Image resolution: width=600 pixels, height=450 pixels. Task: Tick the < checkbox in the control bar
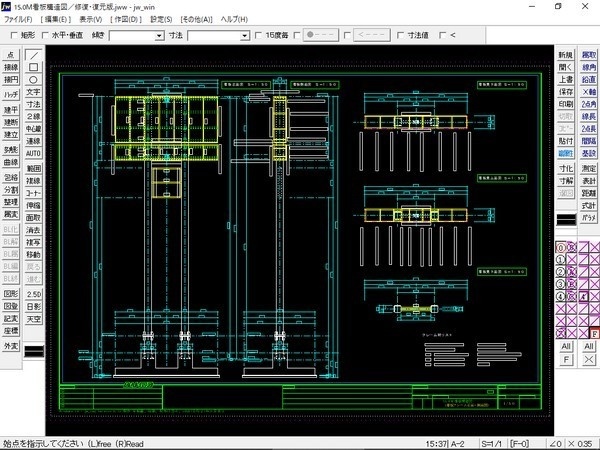(443, 35)
